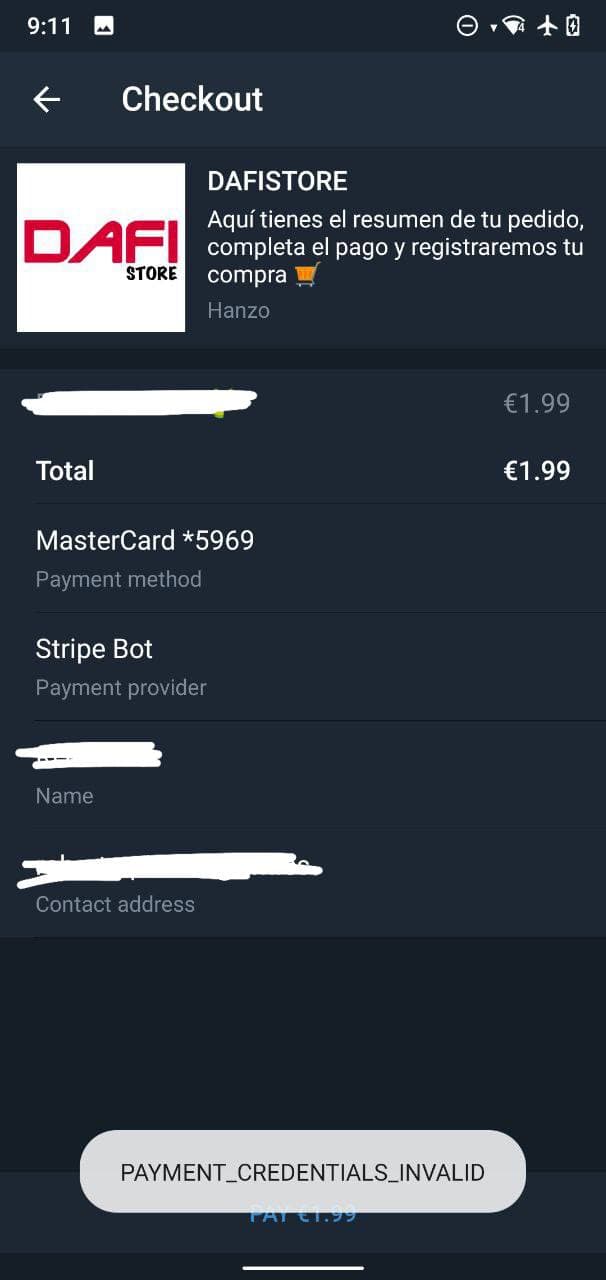This screenshot has height=1280, width=606.
Task: Open the picture notification icon in status bar
Action: pyautogui.click(x=104, y=27)
